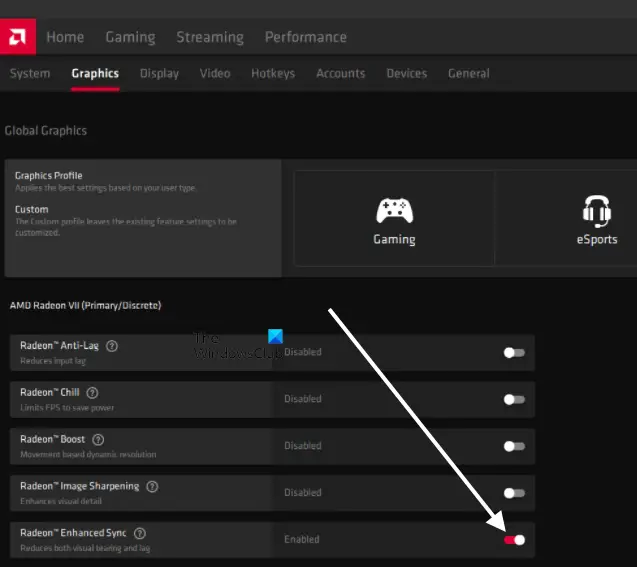Viewport: 637px width, 567px height.
Task: Click the Custom profile label
Action: [x=32, y=209]
